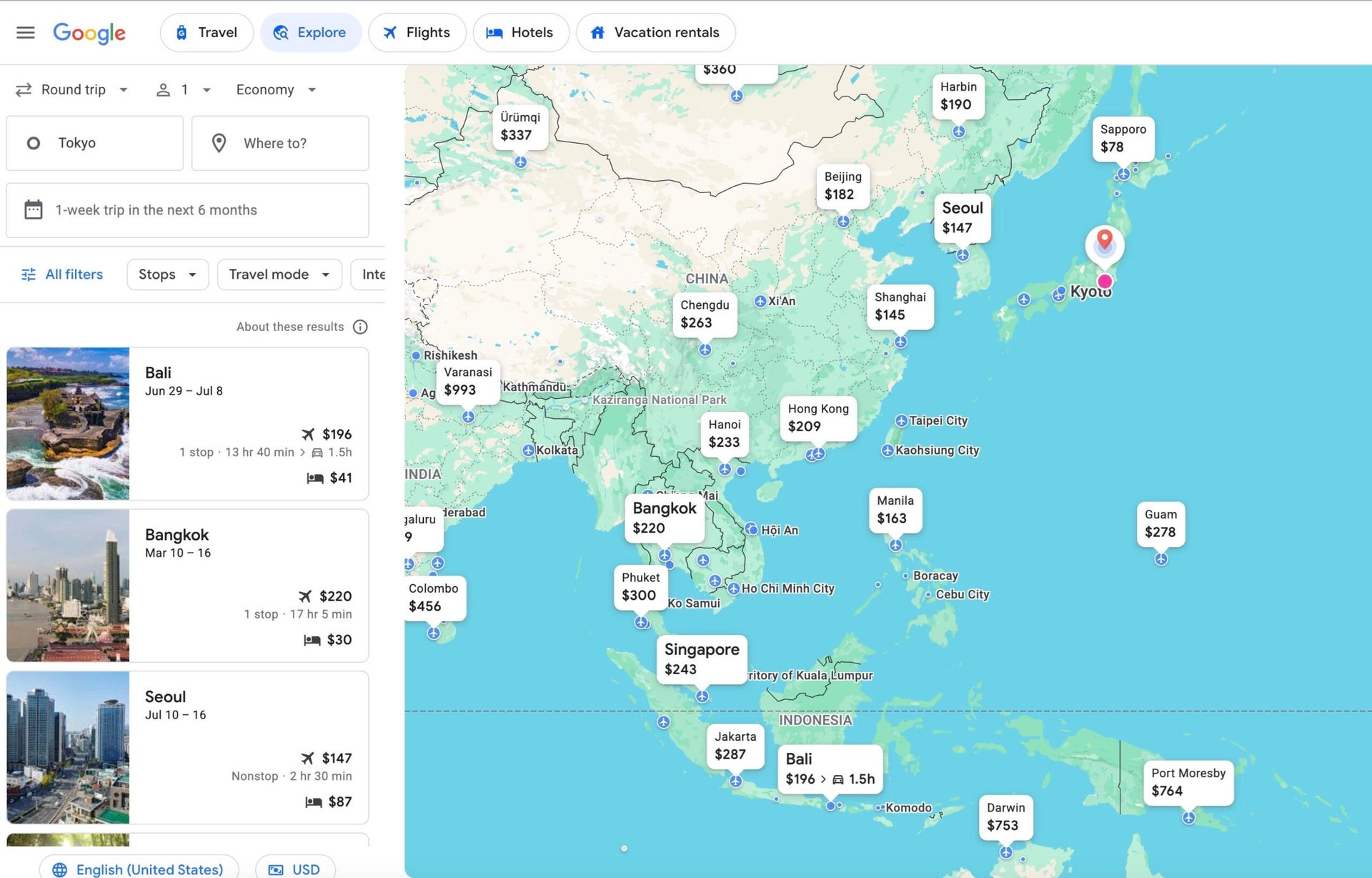Click the All filters control
The height and width of the screenshot is (878, 1372).
(x=61, y=274)
